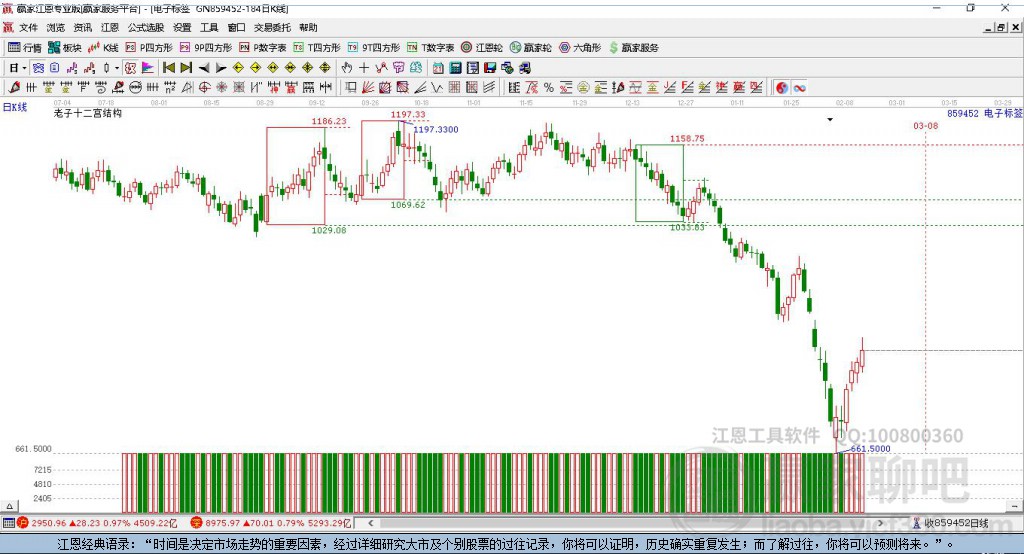Click the 老子十二宫结构 indicator title
This screenshot has height=554, width=1024.
[88, 113]
